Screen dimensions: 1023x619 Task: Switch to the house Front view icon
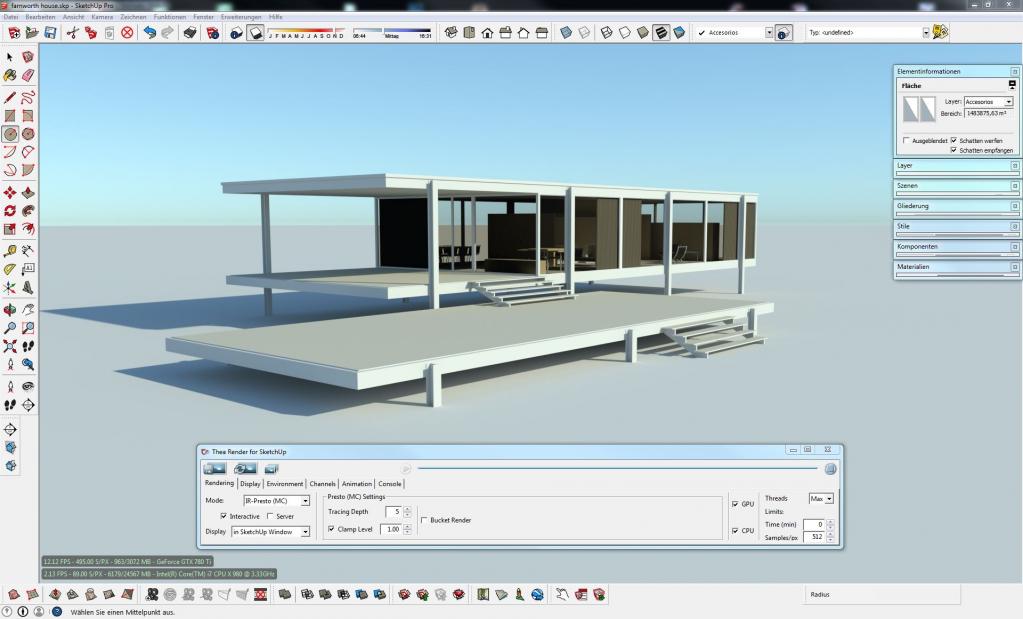tap(487, 33)
